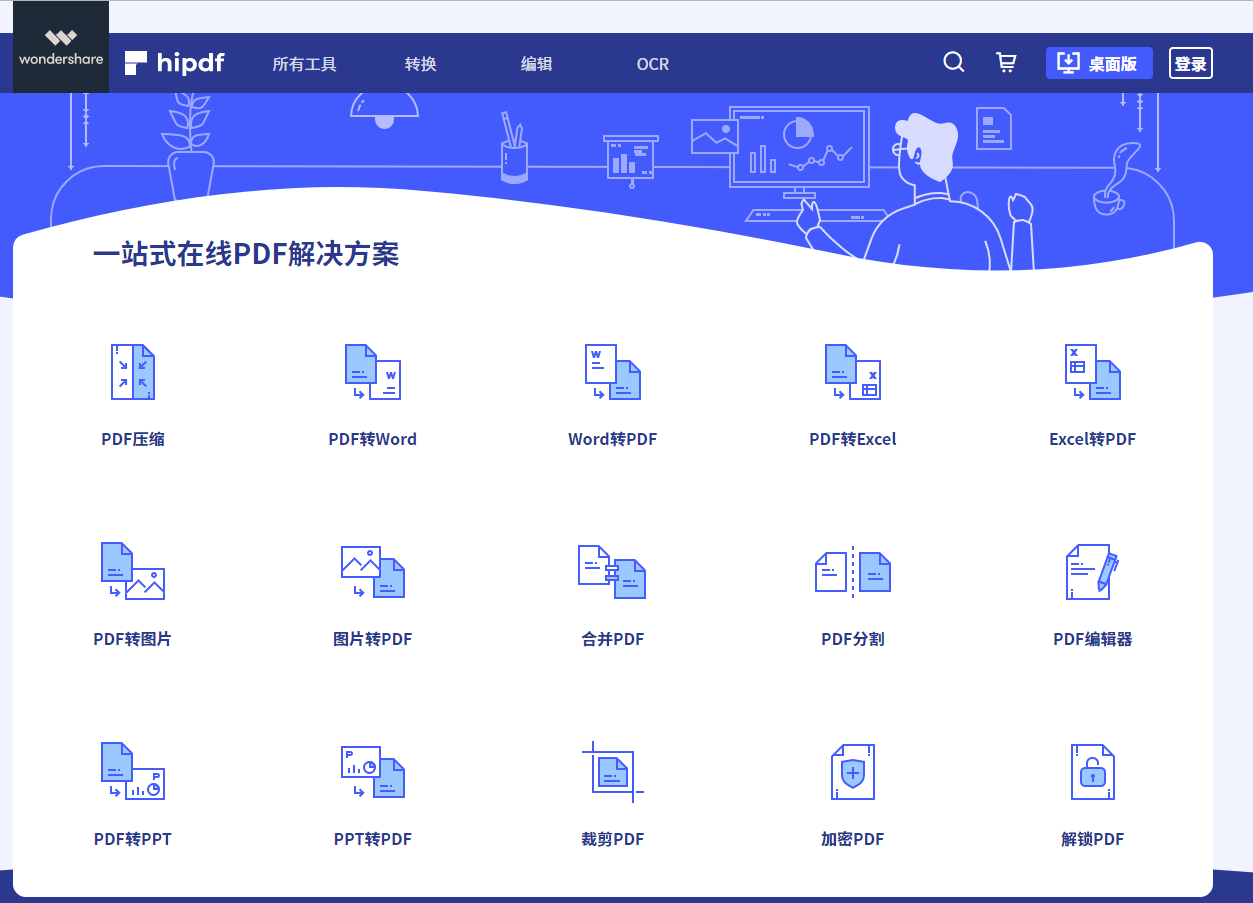Open the 编辑 menu

pos(536,63)
